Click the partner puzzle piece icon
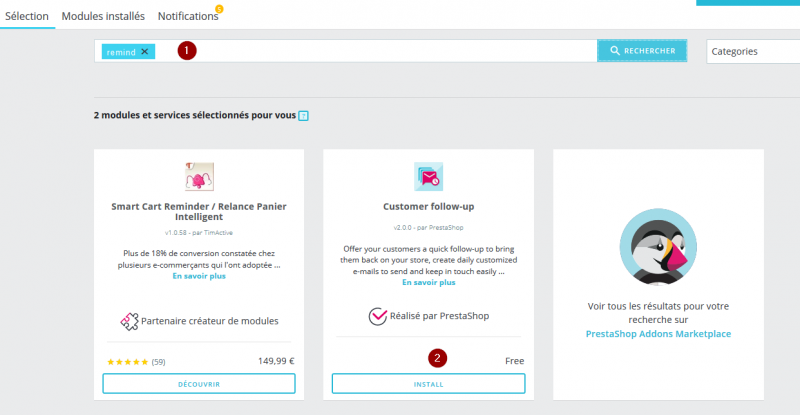 tap(129, 321)
